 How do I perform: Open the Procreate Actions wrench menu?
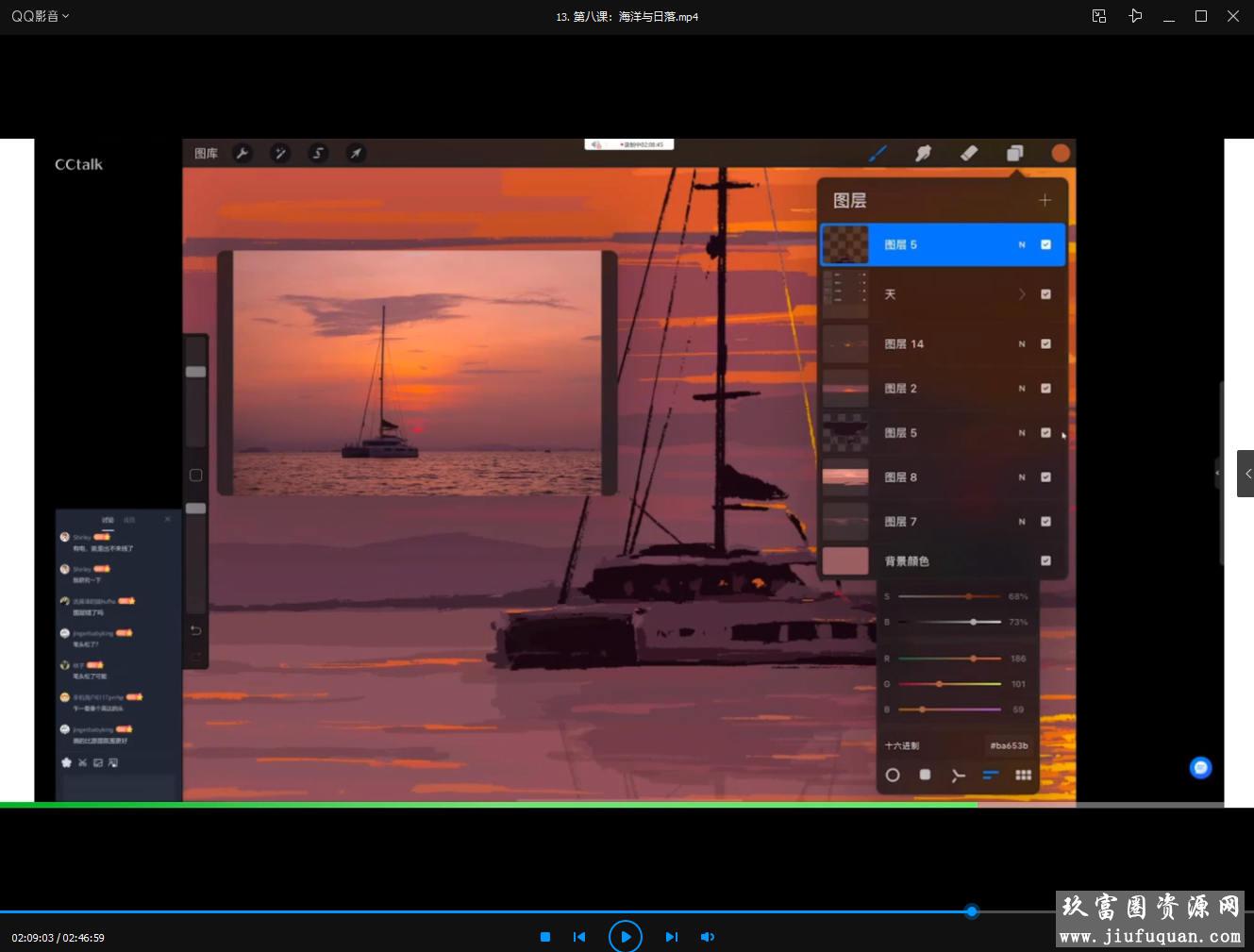tap(242, 153)
